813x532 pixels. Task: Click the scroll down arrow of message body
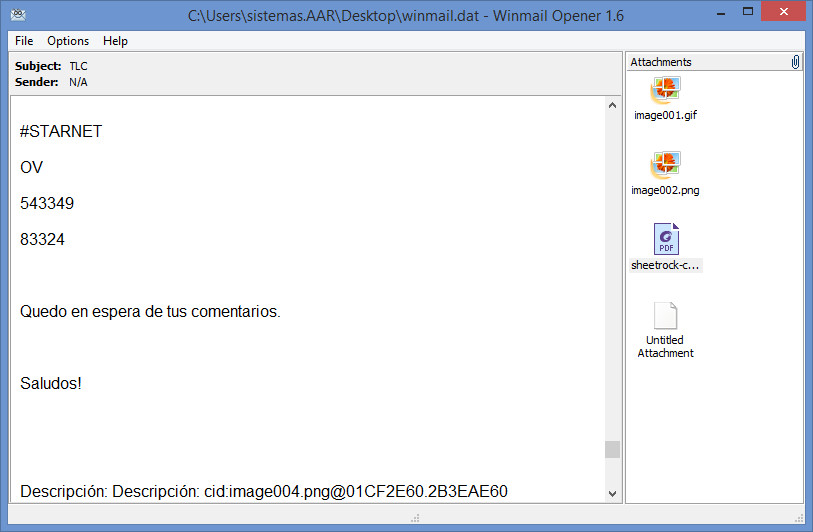[612, 494]
